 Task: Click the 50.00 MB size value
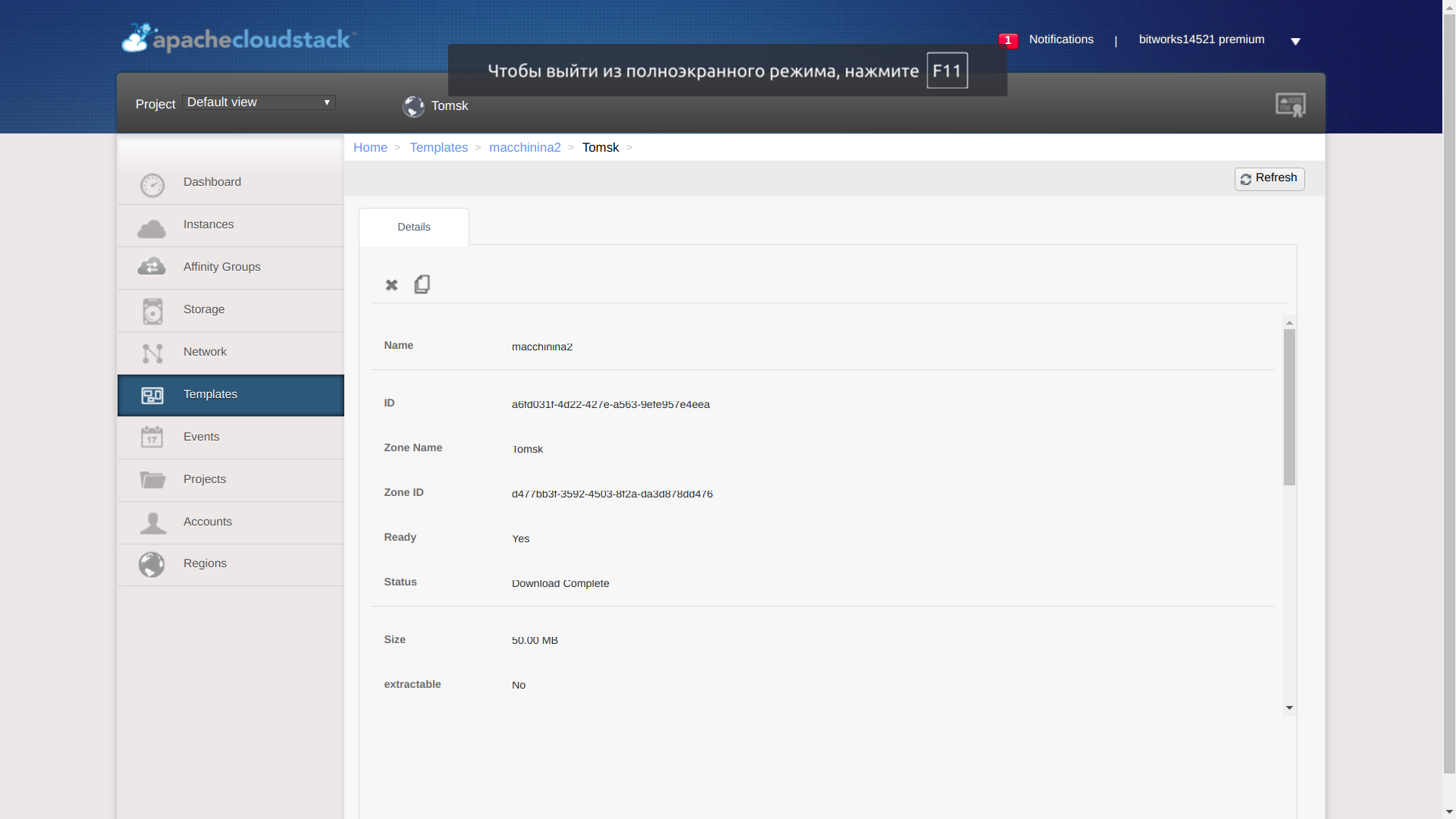tap(535, 640)
